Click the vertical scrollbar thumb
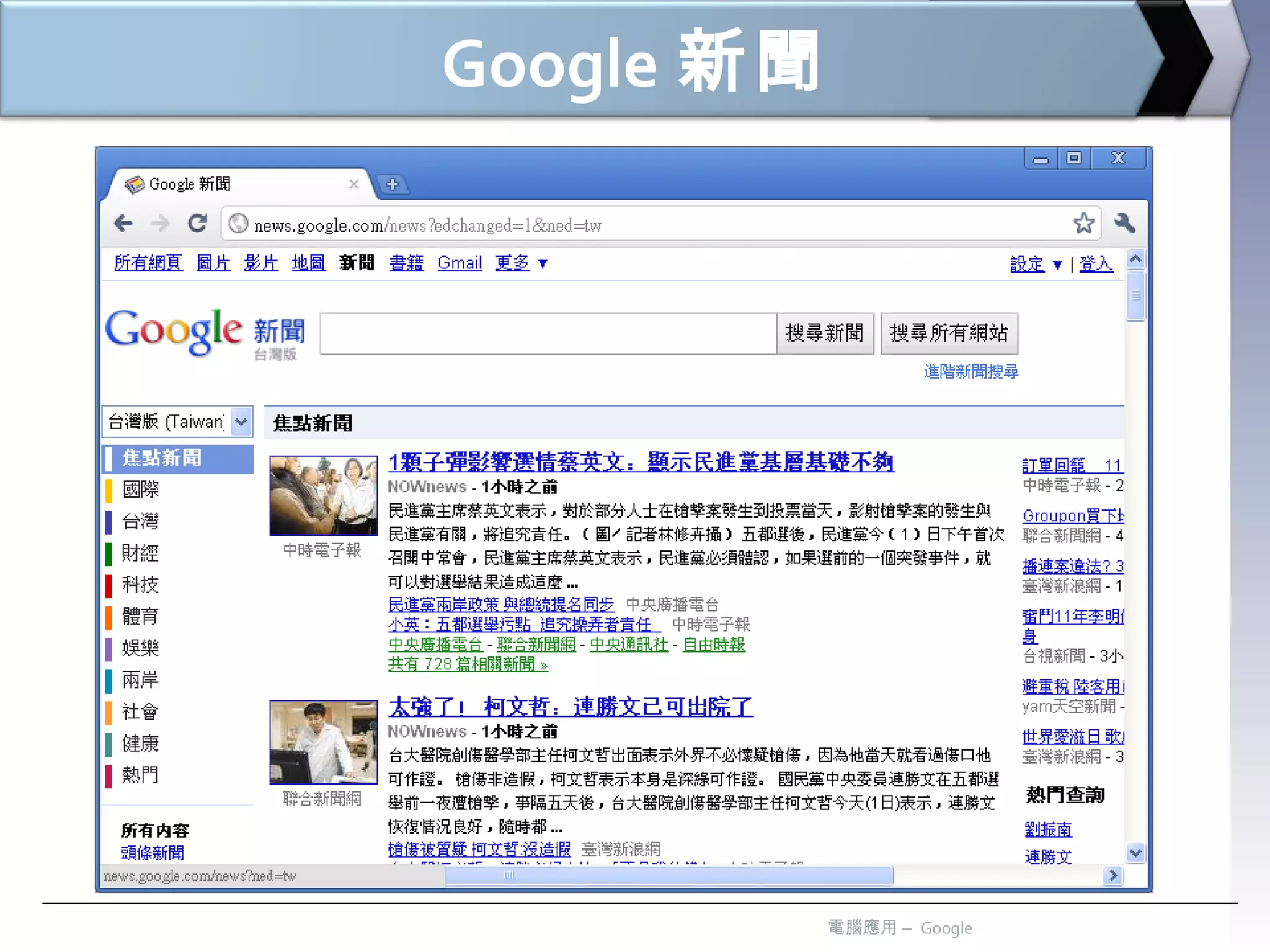This screenshot has height=952, width=1270. [x=1135, y=296]
